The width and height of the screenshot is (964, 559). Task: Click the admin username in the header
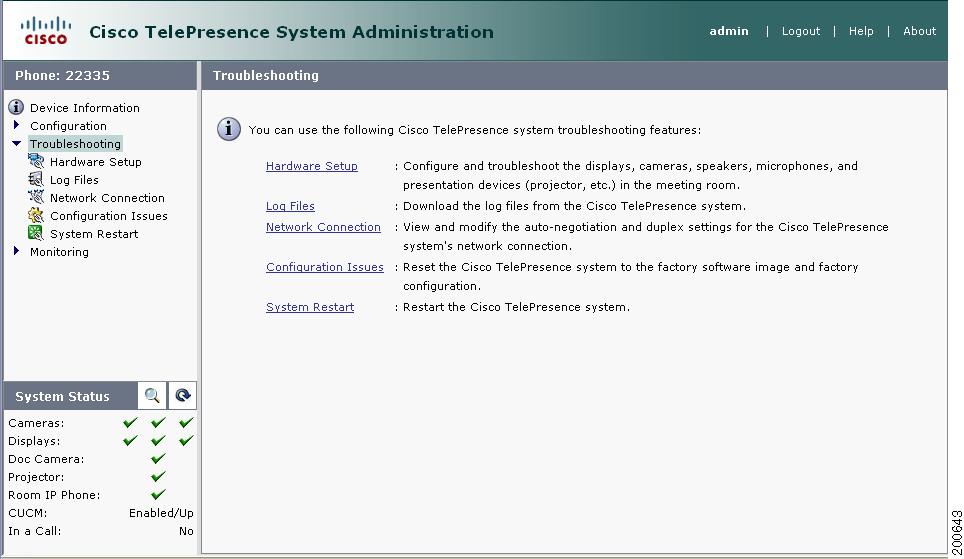pos(729,31)
